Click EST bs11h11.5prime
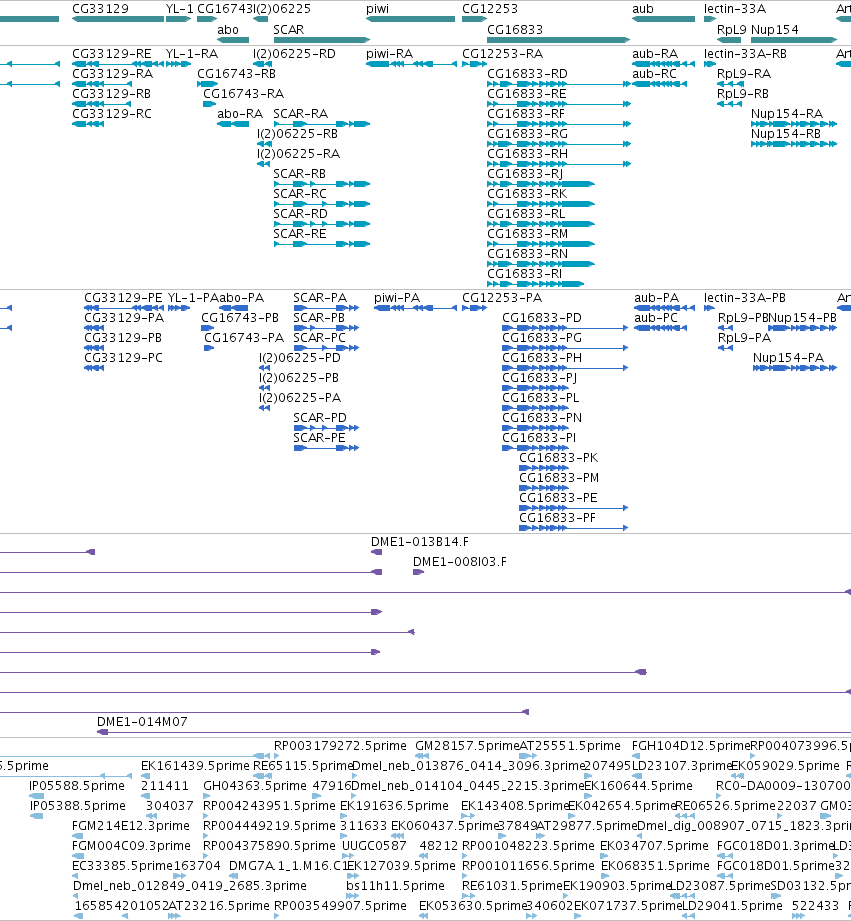The image size is (851, 921). (395, 885)
